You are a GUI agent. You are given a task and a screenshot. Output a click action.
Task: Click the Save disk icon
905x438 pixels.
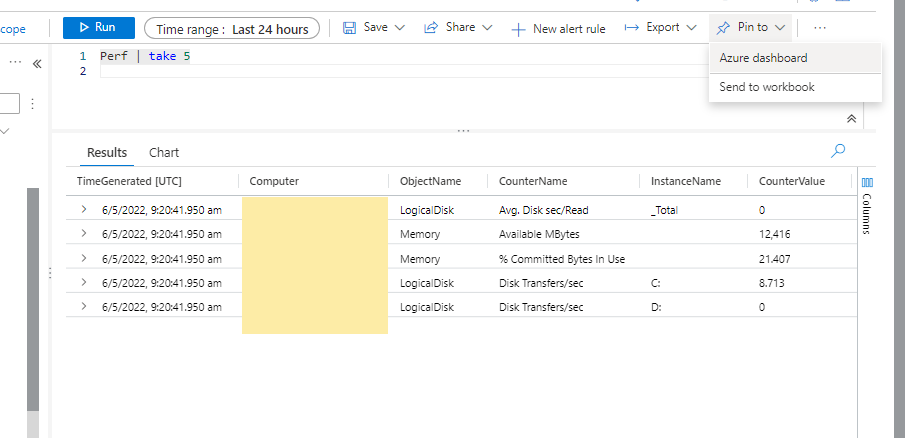coord(349,28)
